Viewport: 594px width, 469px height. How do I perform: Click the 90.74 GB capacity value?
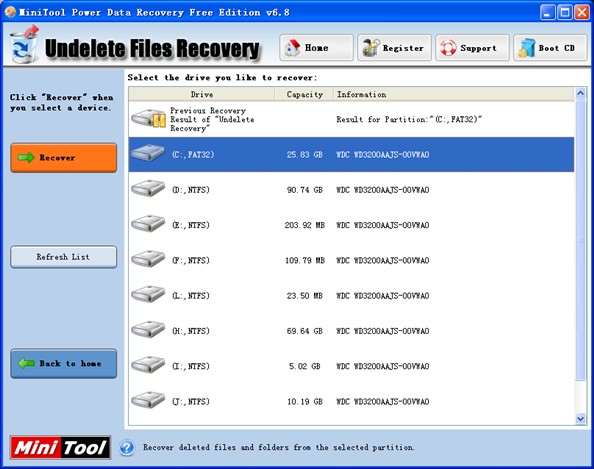(305, 190)
